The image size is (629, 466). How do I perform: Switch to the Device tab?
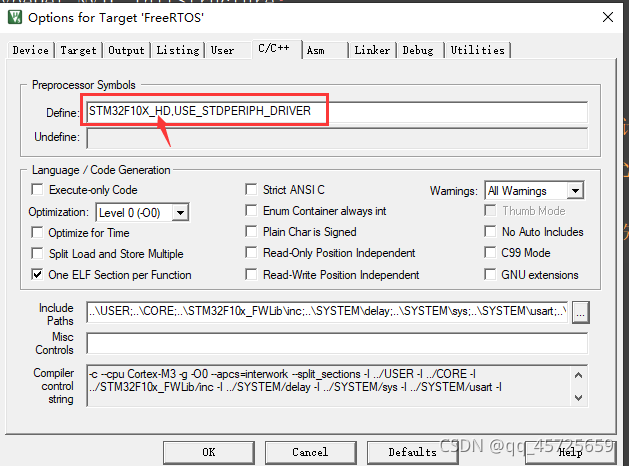tap(30, 51)
